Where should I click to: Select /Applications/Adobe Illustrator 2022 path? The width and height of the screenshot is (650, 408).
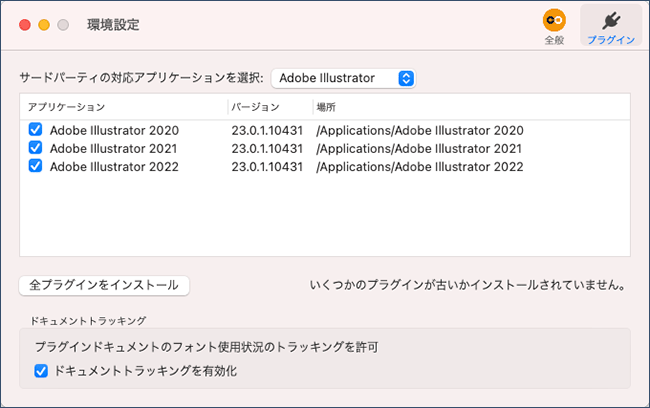(x=420, y=167)
